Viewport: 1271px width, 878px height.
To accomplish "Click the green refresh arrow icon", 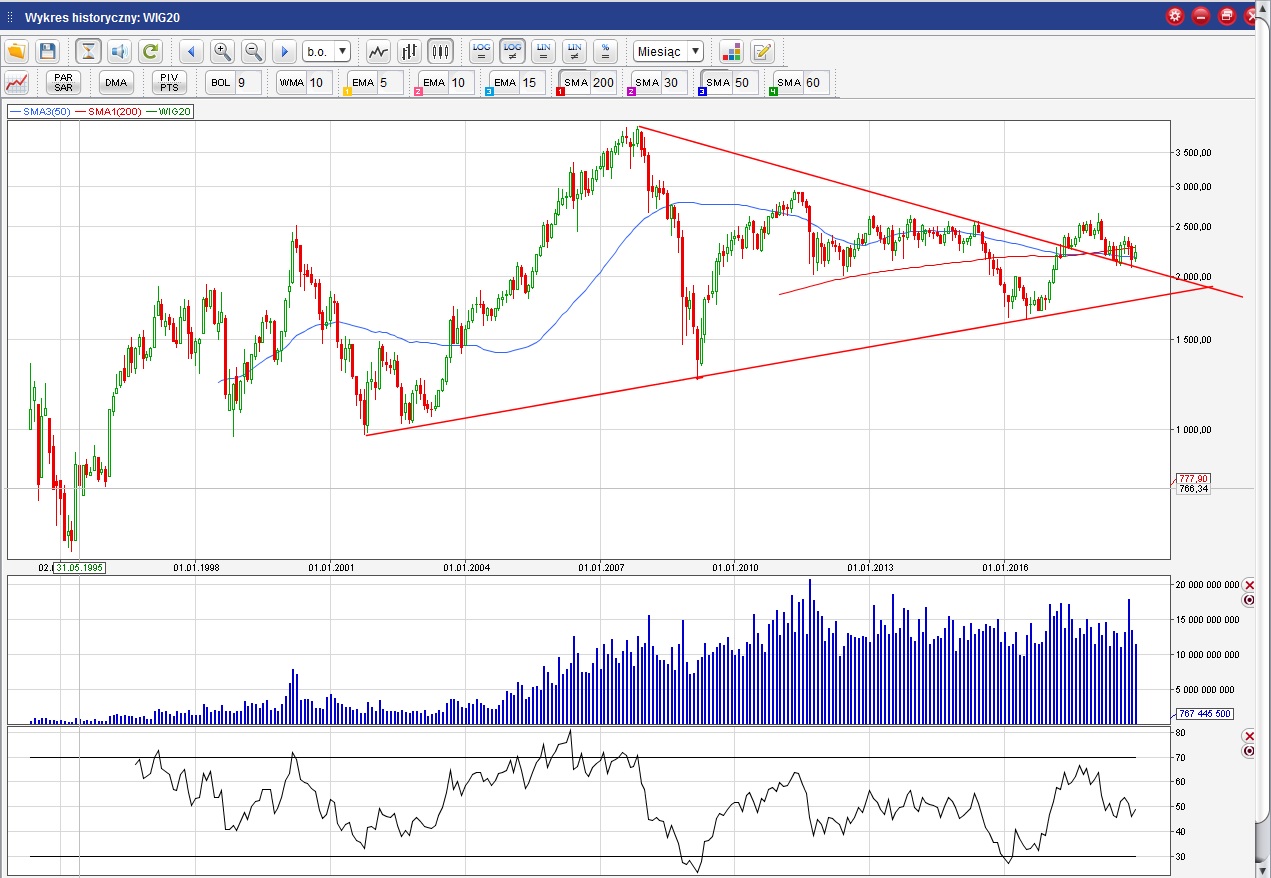I will 150,52.
